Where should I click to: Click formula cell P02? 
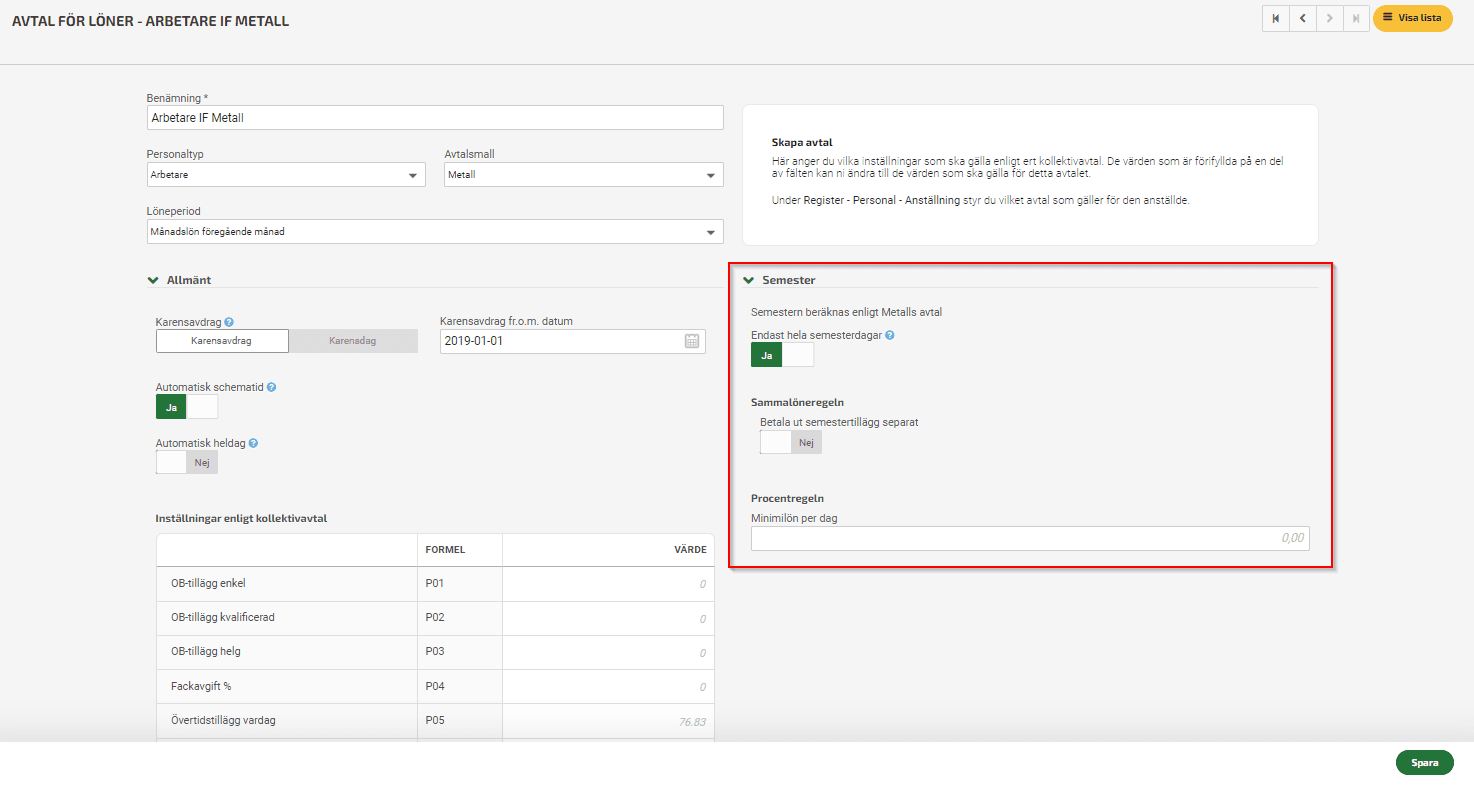click(460, 618)
